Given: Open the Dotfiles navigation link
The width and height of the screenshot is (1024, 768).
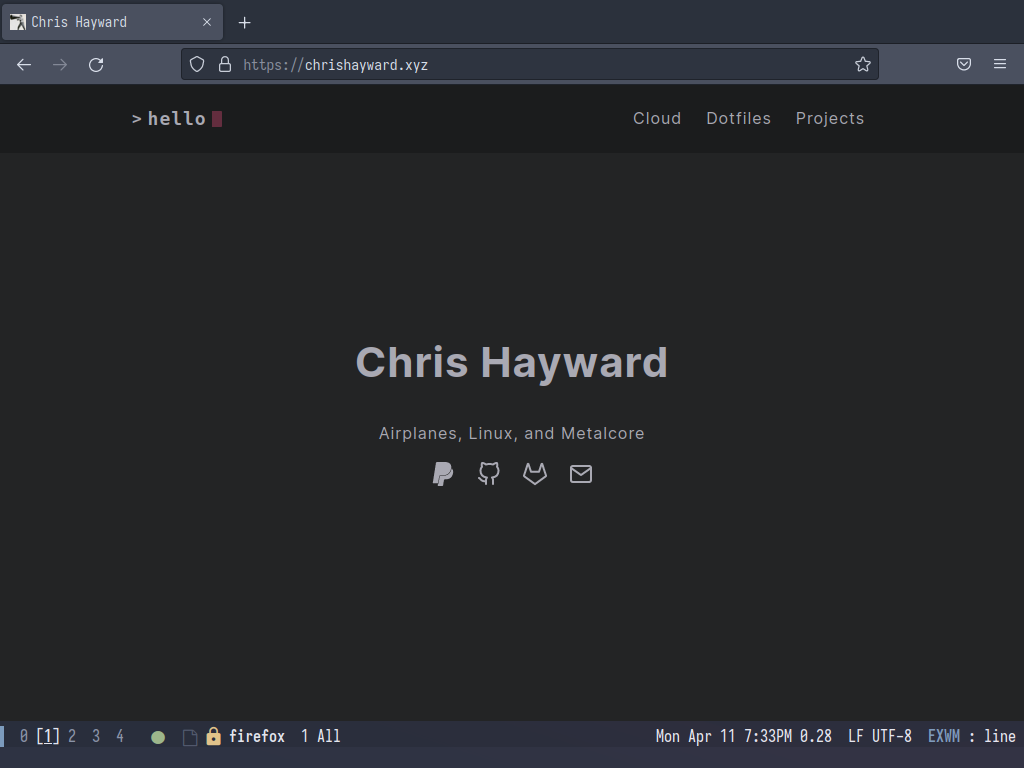Looking at the screenshot, I should [x=739, y=118].
